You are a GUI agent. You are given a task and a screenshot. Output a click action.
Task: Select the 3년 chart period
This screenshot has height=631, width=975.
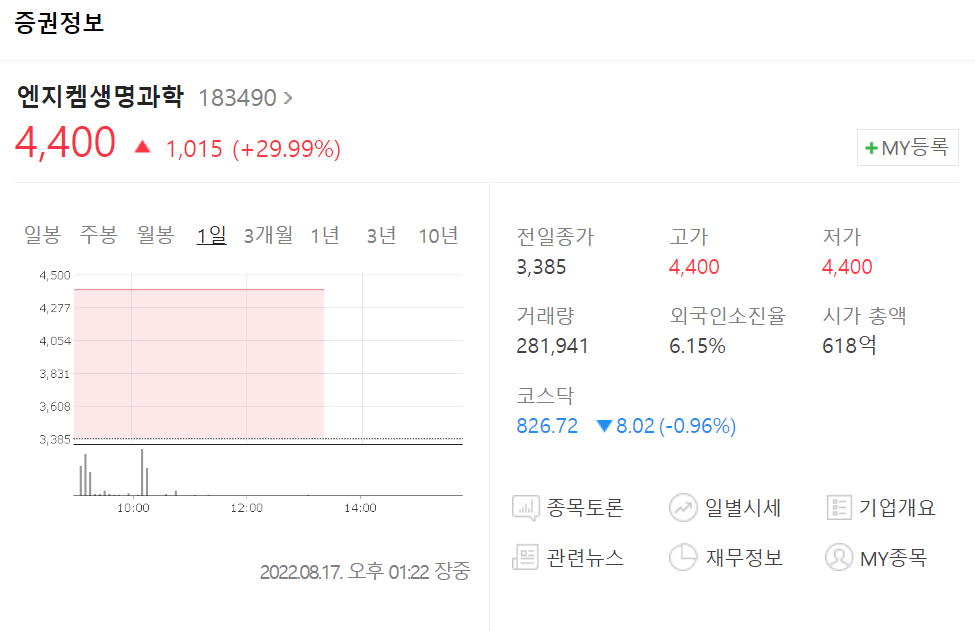381,235
